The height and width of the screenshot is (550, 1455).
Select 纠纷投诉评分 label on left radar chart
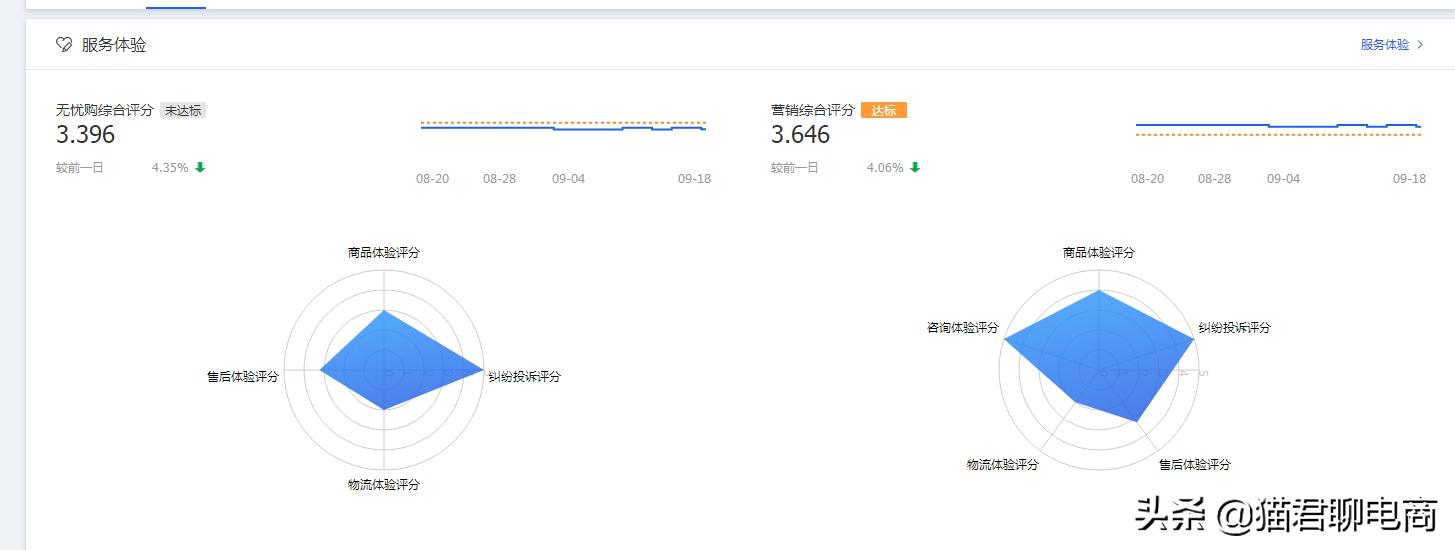tap(524, 377)
